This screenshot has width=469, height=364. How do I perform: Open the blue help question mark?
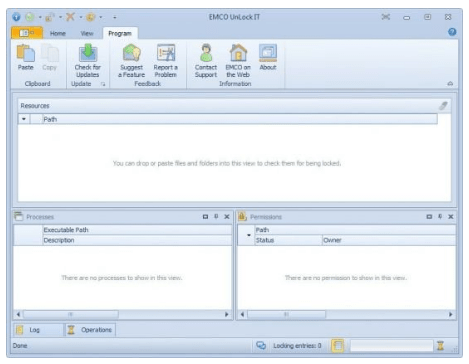[452, 32]
